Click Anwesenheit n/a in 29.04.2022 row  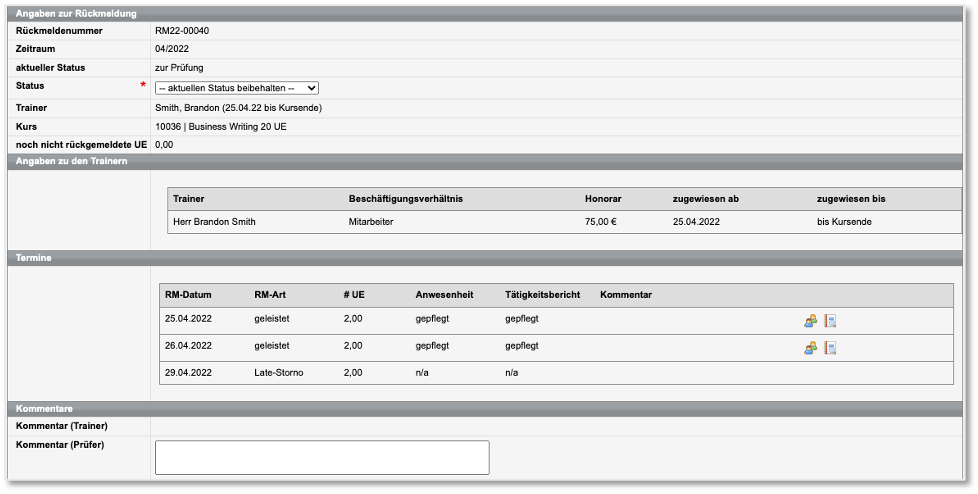tap(422, 372)
